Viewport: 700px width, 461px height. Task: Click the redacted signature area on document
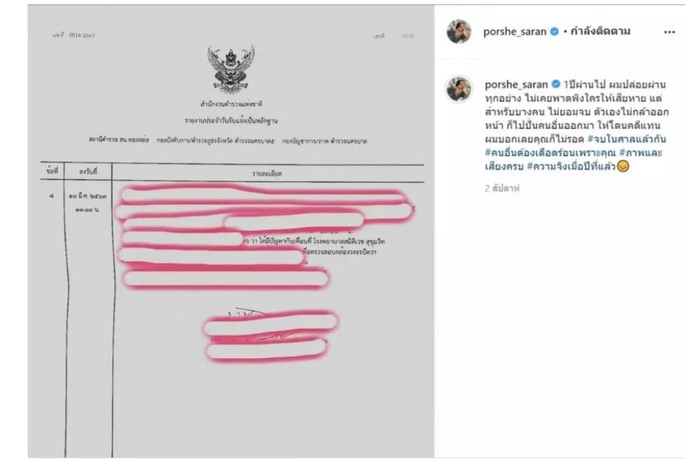click(268, 336)
